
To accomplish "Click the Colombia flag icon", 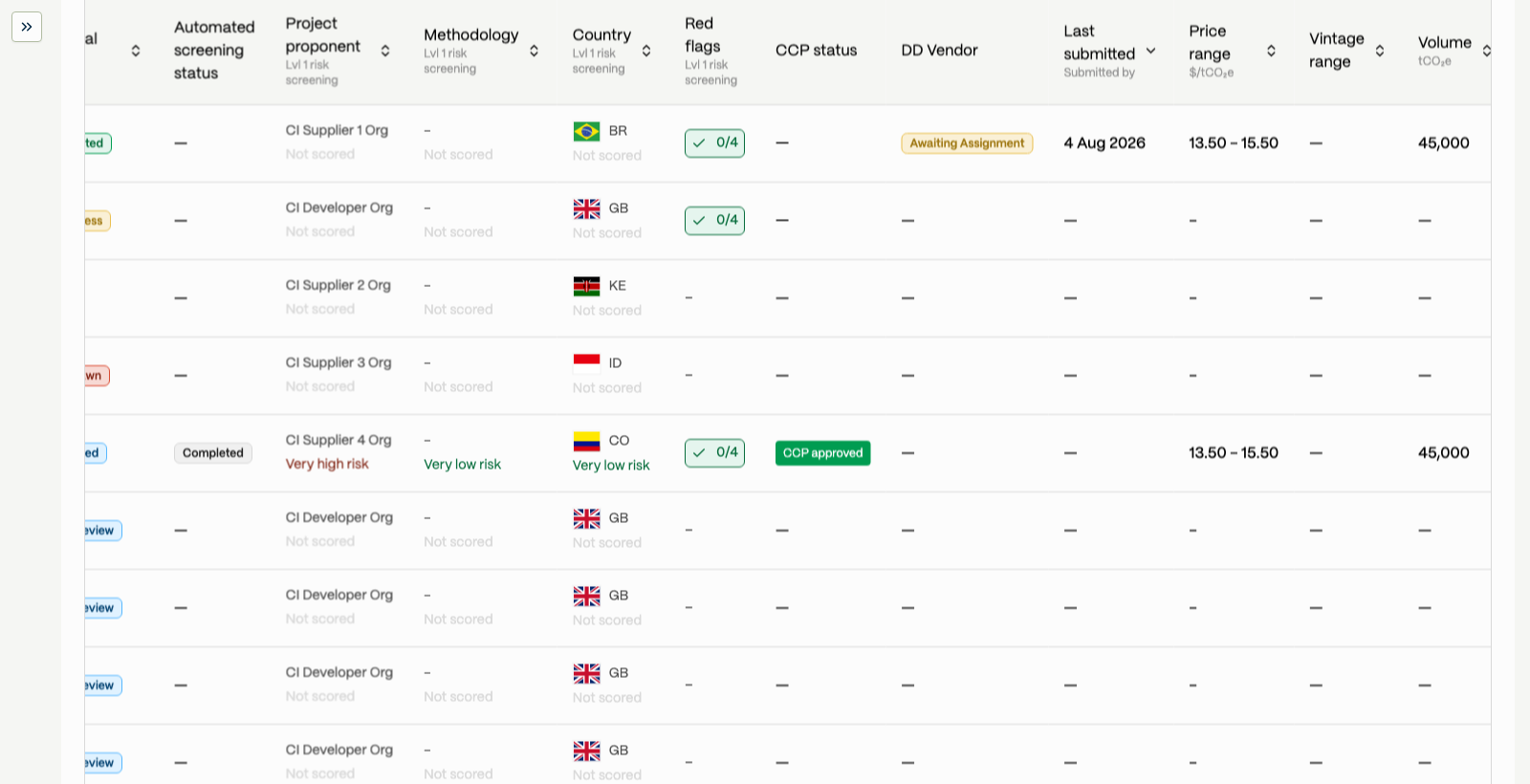I will coord(586,441).
